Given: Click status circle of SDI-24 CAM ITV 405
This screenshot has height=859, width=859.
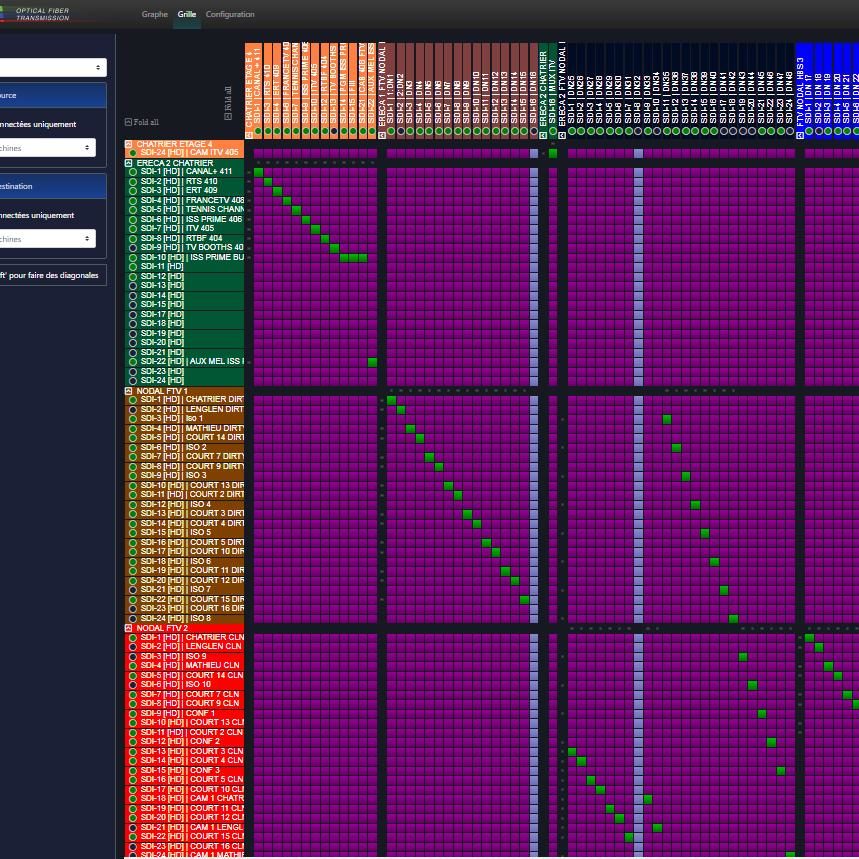Looking at the screenshot, I should point(133,153).
